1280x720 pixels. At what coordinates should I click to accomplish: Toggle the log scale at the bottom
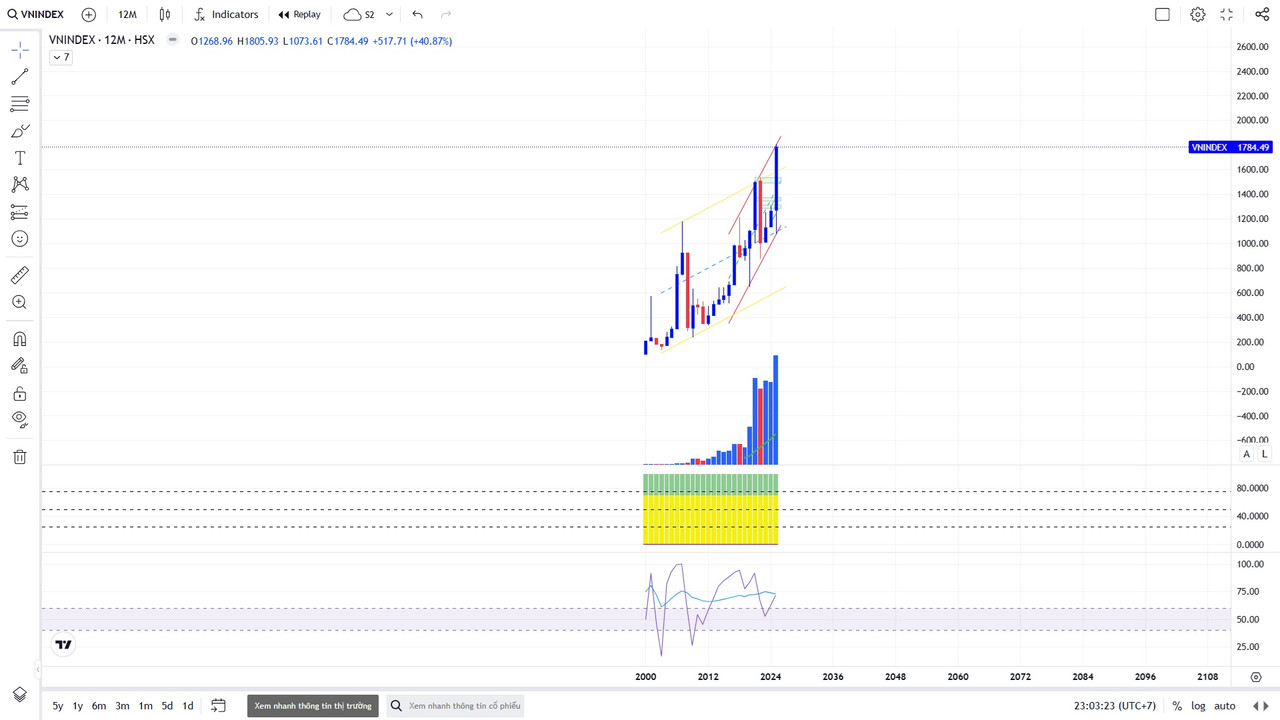pos(1198,706)
